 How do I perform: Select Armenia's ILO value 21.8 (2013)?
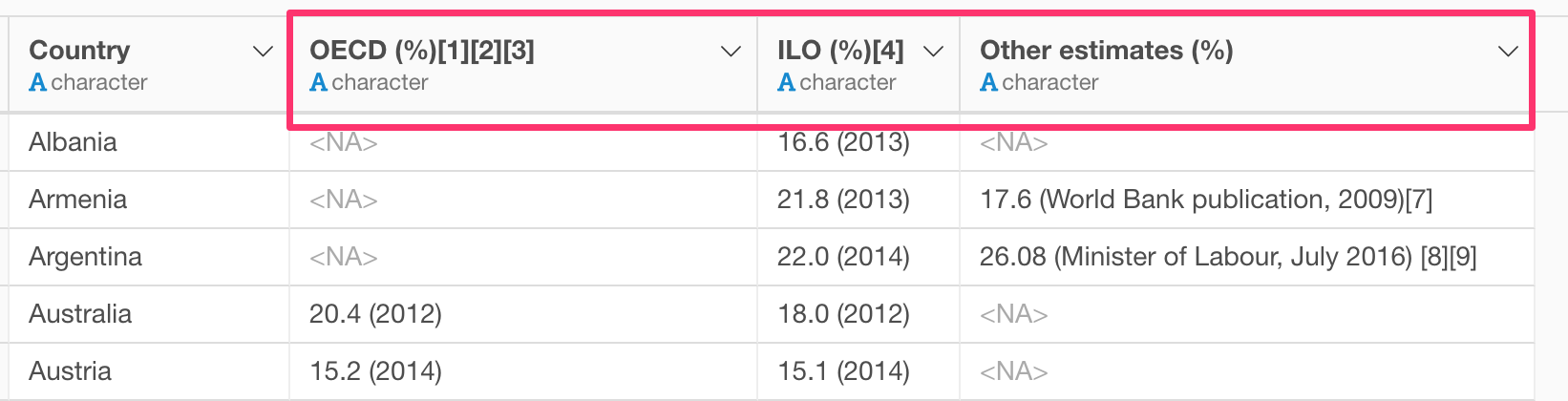click(x=858, y=200)
